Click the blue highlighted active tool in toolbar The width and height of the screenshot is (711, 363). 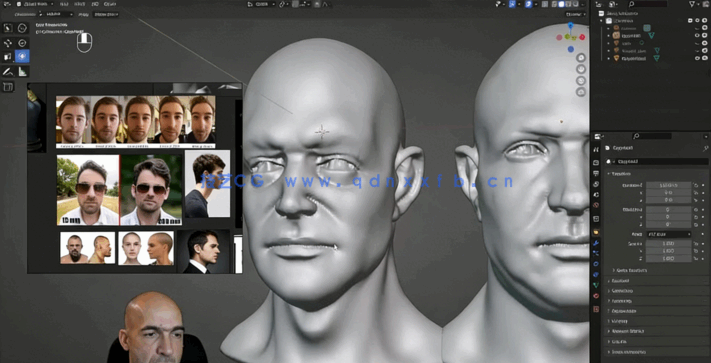22,56
